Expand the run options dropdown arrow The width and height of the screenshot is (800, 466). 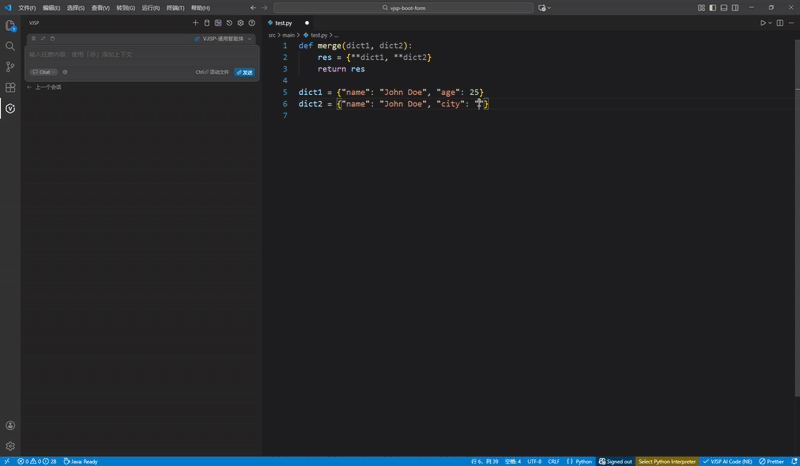tap(771, 22)
